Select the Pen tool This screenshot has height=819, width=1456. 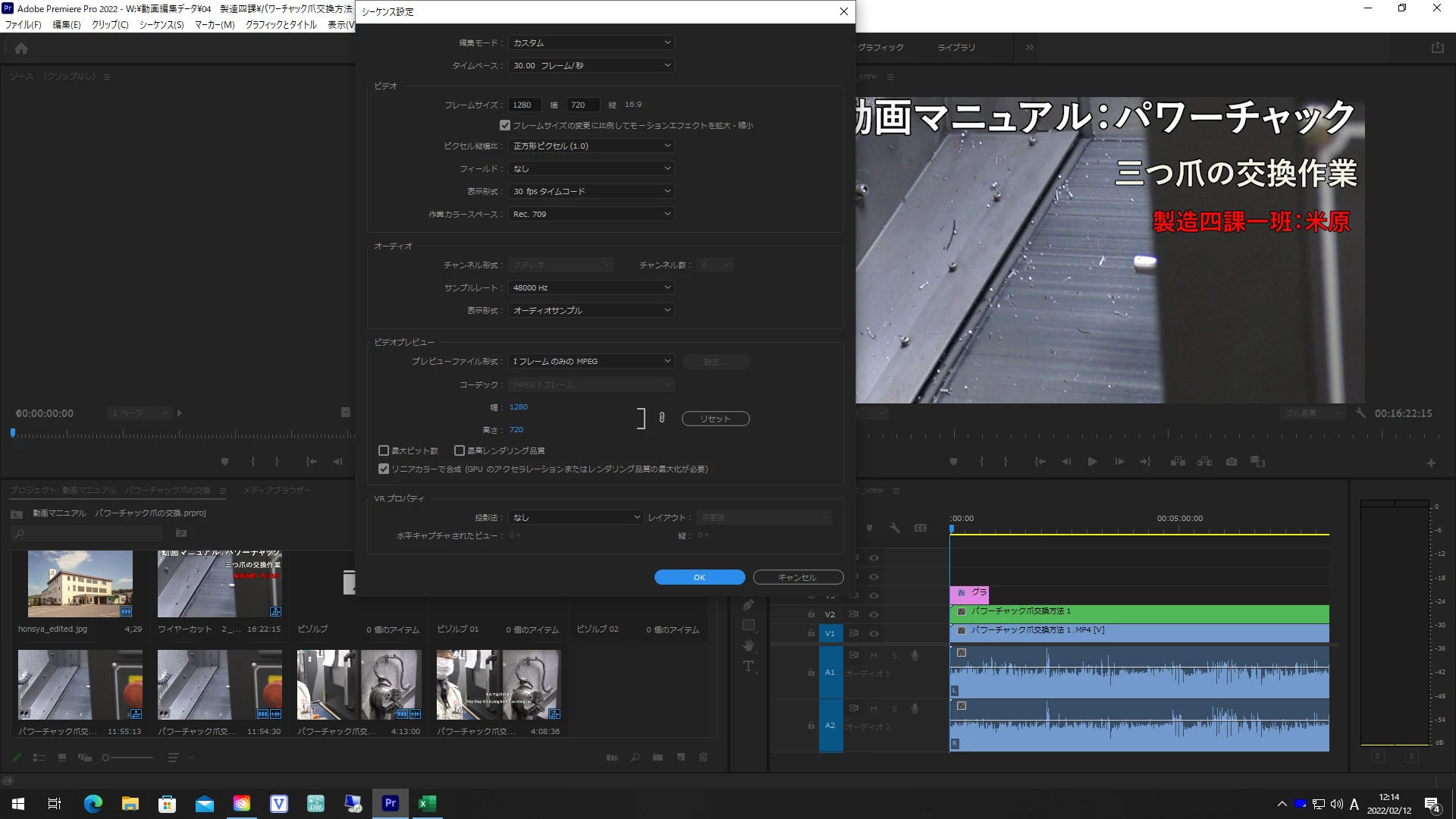pos(748,605)
